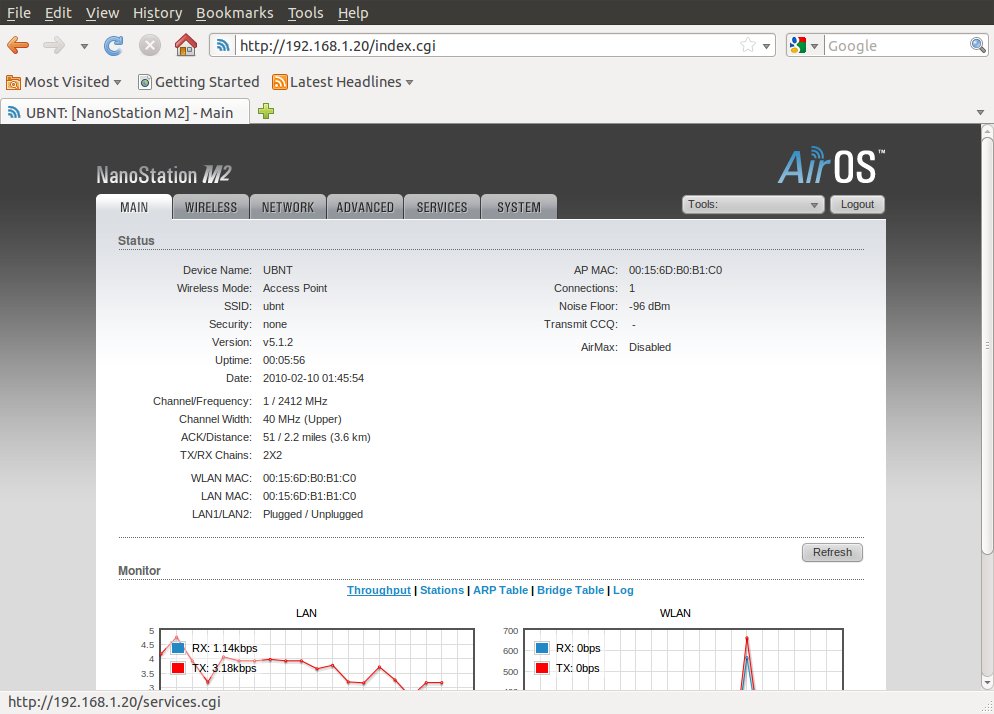Image resolution: width=994 pixels, height=714 pixels.
Task: Open a new tab with the plus icon
Action: (x=266, y=111)
